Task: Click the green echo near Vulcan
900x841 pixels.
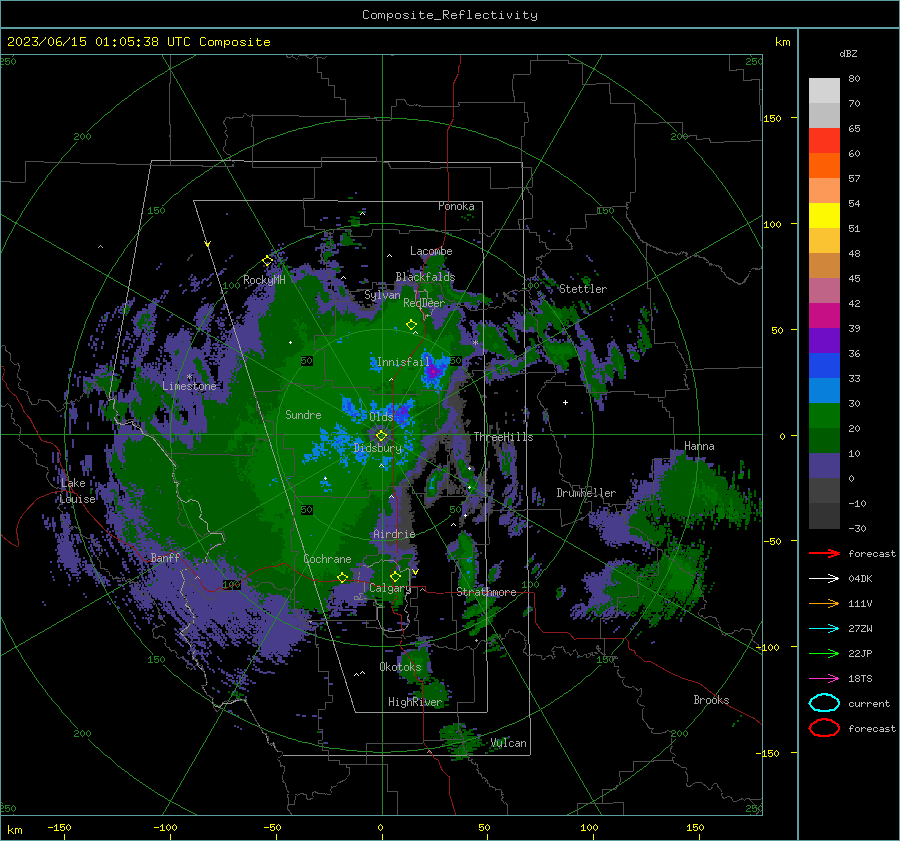Action: (x=460, y=739)
